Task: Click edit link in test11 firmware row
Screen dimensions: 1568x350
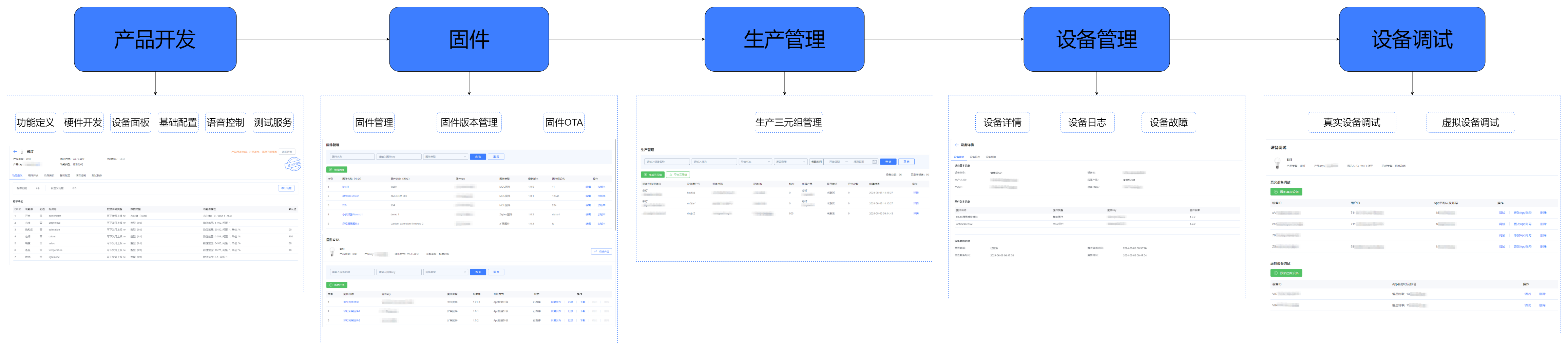Action: tap(588, 187)
